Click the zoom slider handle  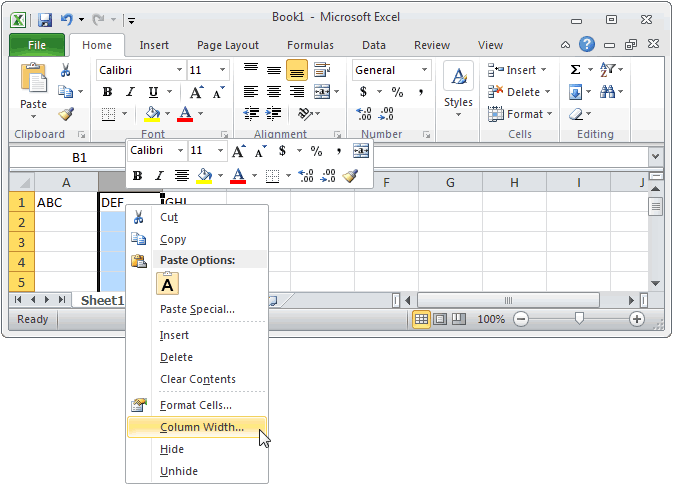[579, 318]
